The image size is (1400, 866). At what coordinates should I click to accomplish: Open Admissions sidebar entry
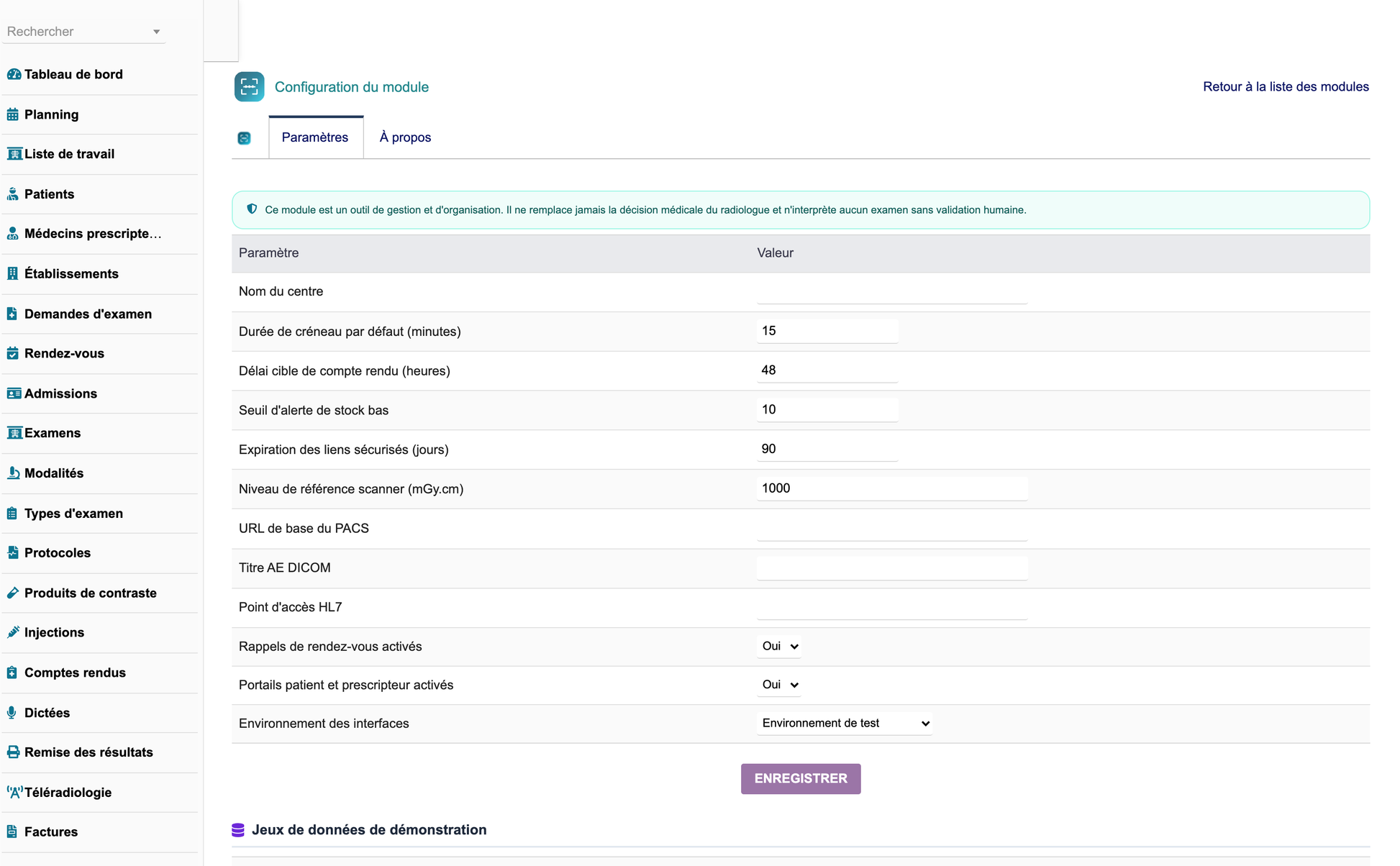click(x=60, y=393)
